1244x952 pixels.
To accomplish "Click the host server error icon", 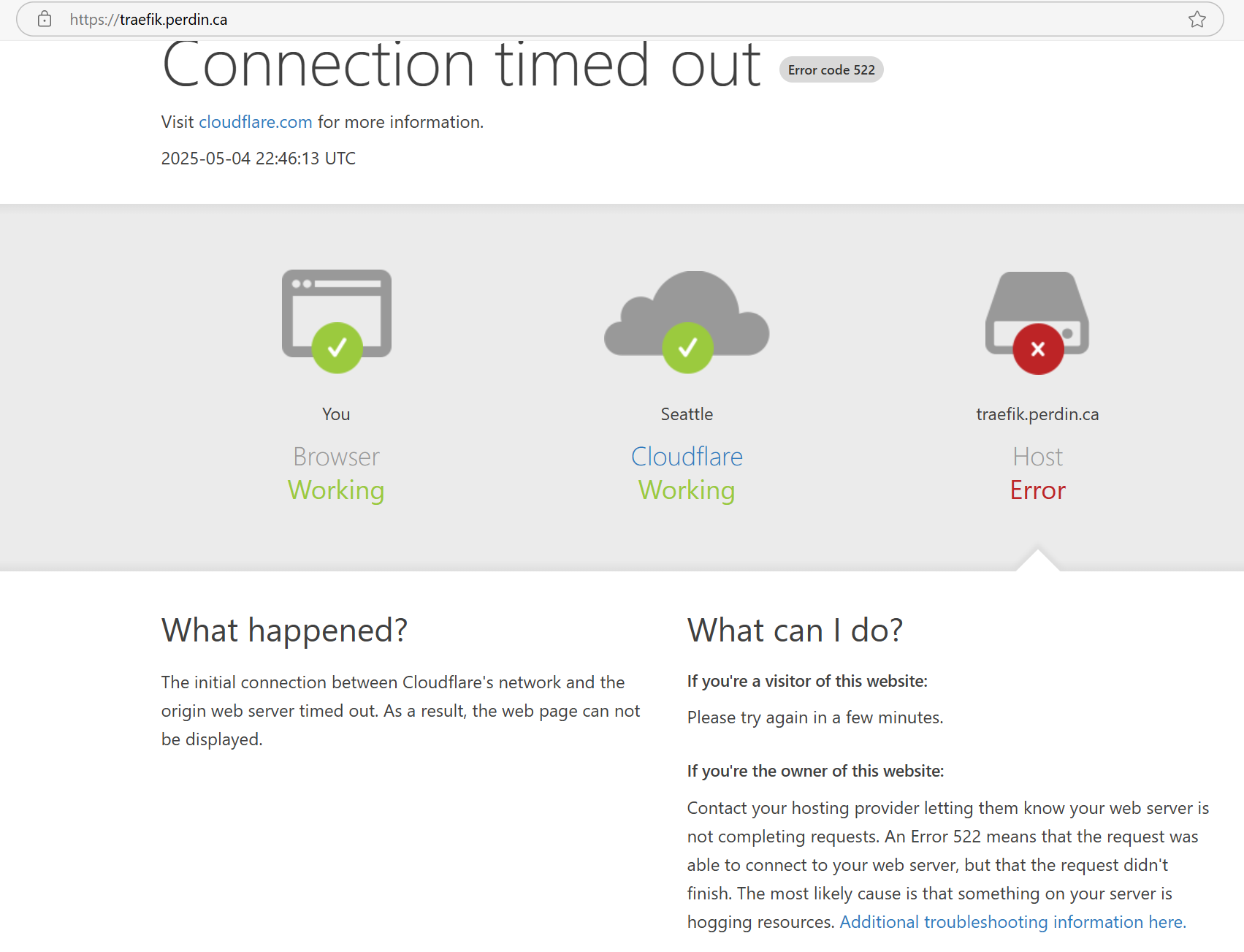I will pos(1037,322).
